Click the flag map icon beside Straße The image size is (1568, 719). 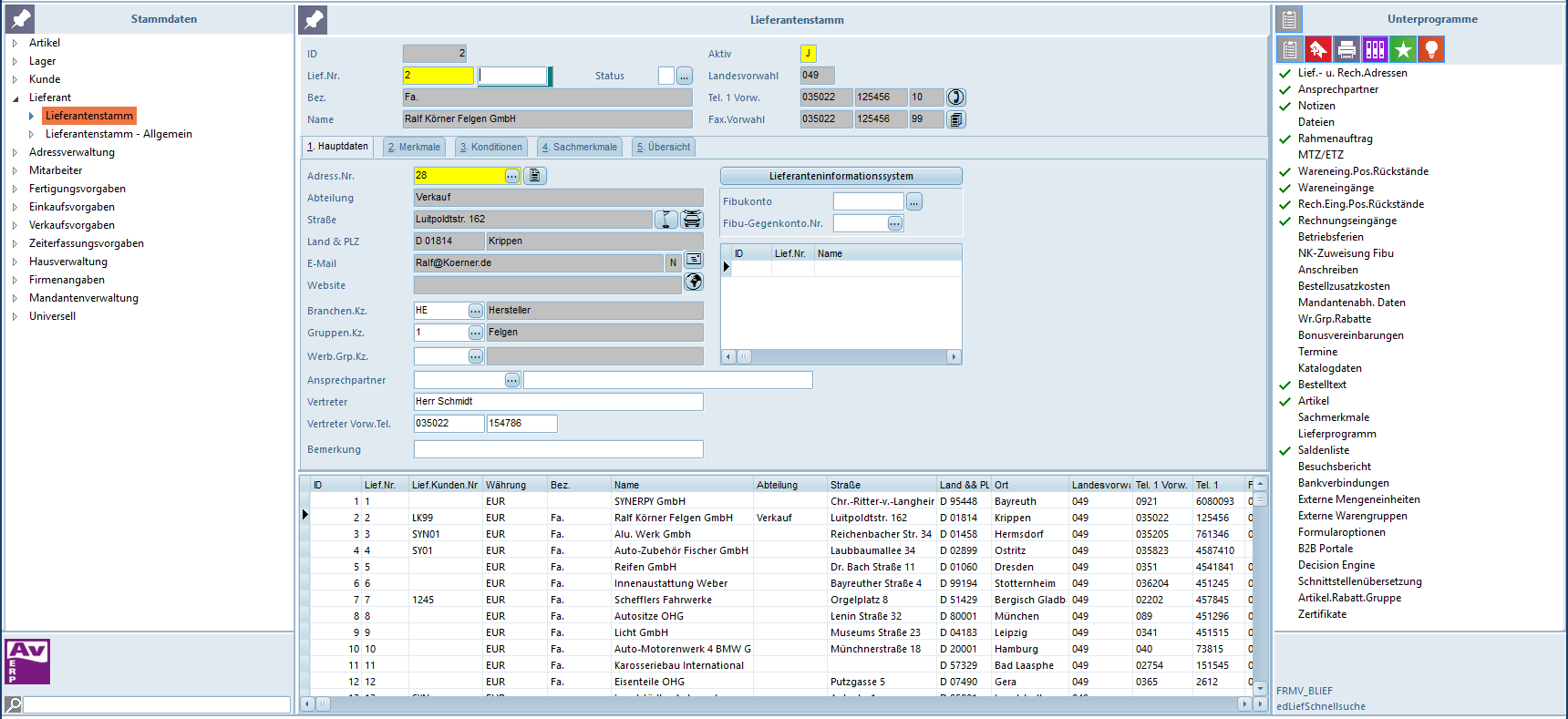click(666, 220)
